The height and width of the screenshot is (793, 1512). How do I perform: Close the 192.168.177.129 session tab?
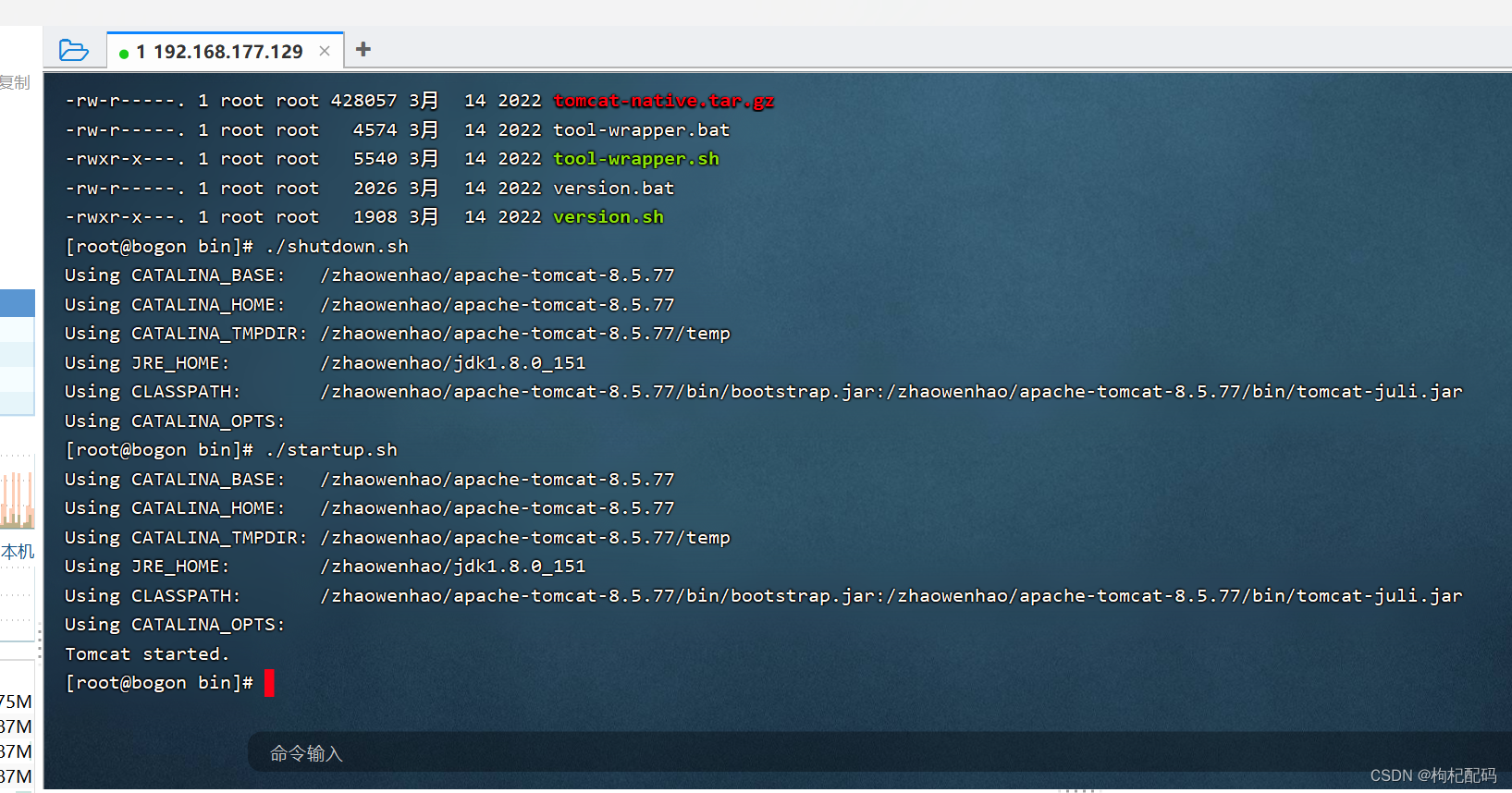point(325,51)
